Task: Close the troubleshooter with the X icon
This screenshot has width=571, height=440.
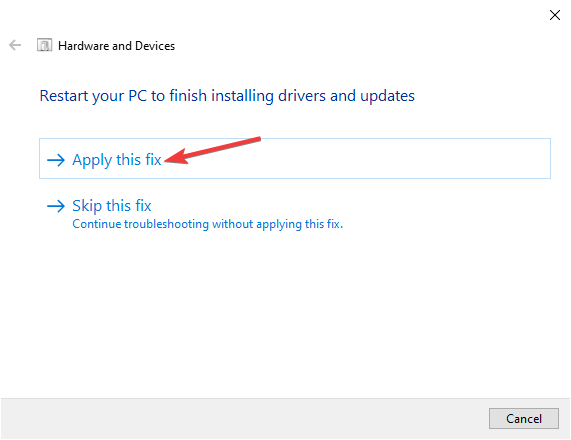Action: [x=555, y=15]
